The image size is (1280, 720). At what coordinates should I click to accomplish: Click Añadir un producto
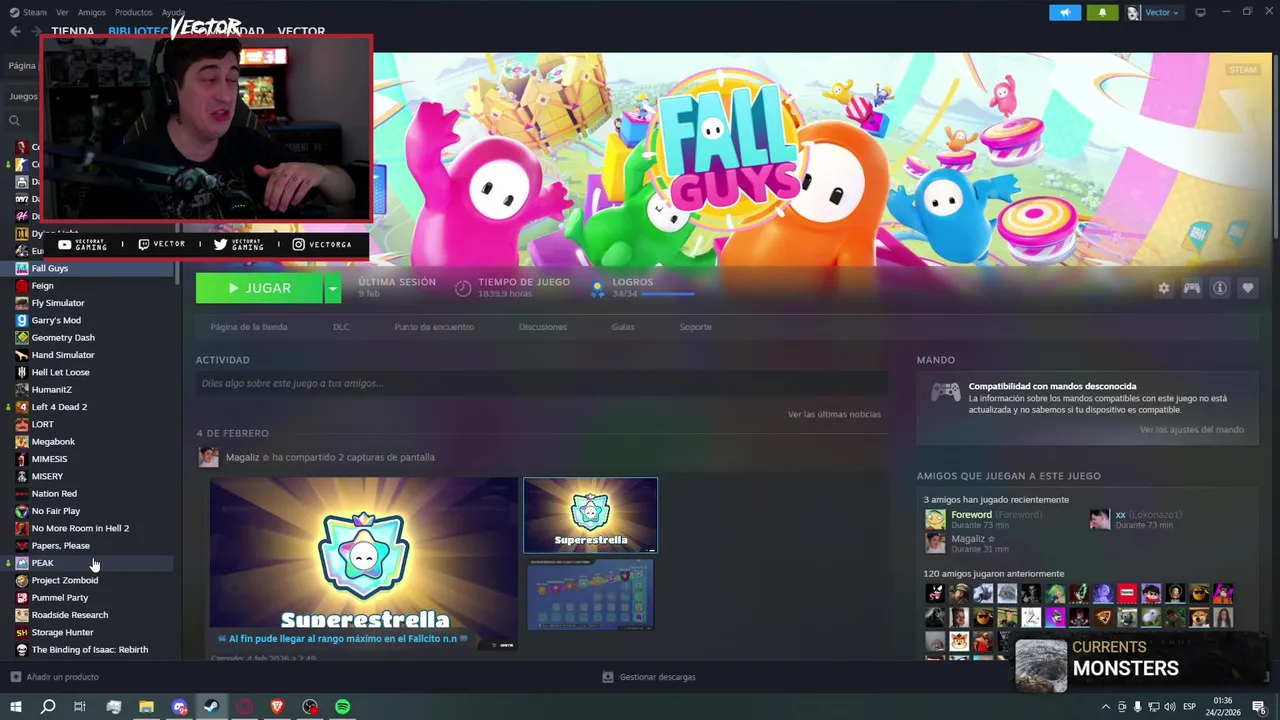click(54, 677)
